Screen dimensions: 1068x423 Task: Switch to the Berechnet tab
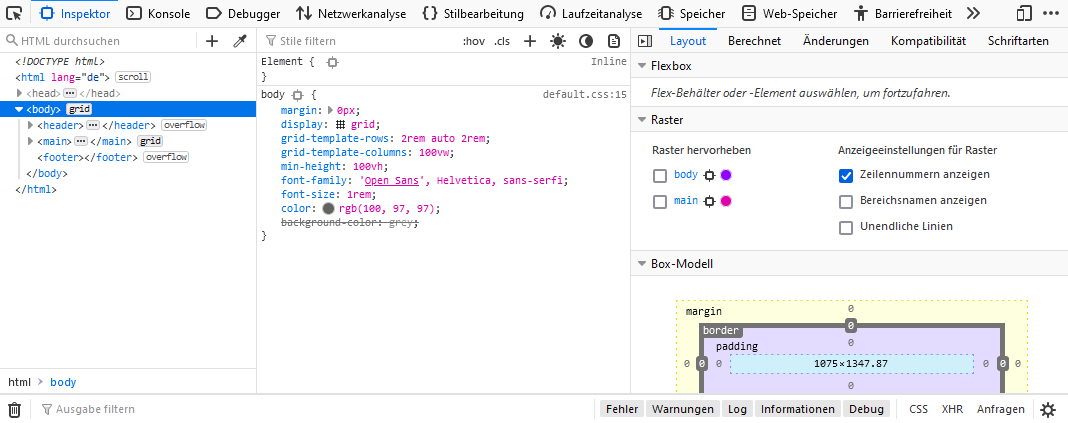[x=755, y=41]
